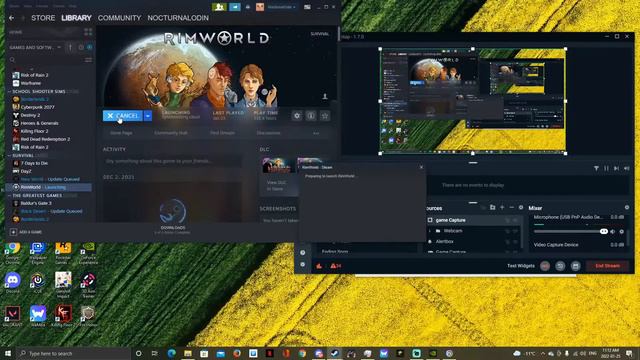
Task: Add a source folder in Sources
Action: point(492,208)
